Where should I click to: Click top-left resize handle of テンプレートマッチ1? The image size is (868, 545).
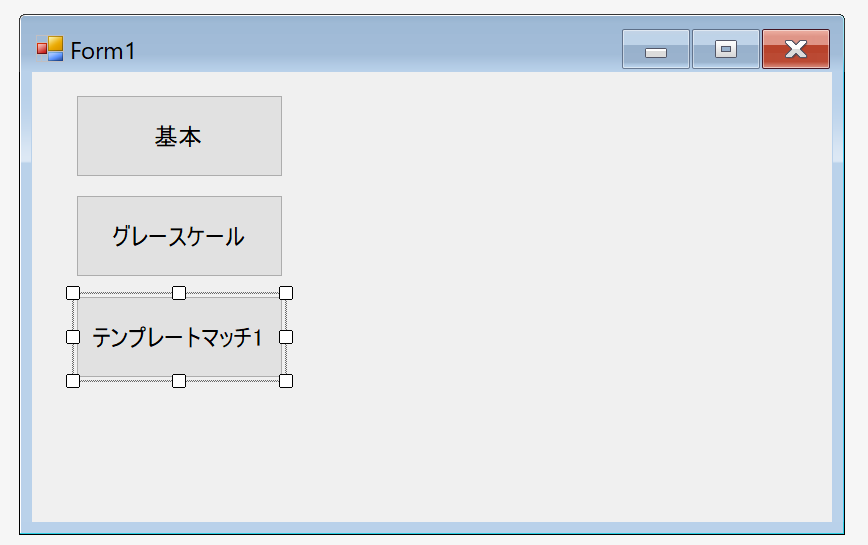click(73, 293)
